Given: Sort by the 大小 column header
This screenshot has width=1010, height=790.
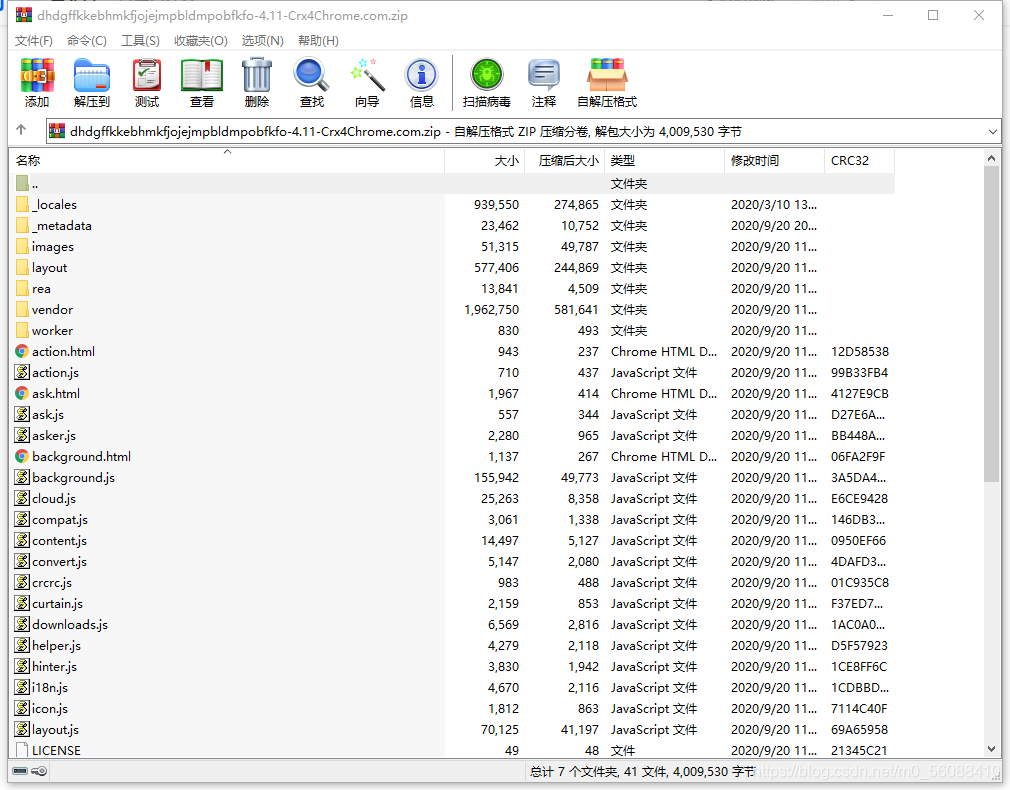Looking at the screenshot, I should point(484,160).
